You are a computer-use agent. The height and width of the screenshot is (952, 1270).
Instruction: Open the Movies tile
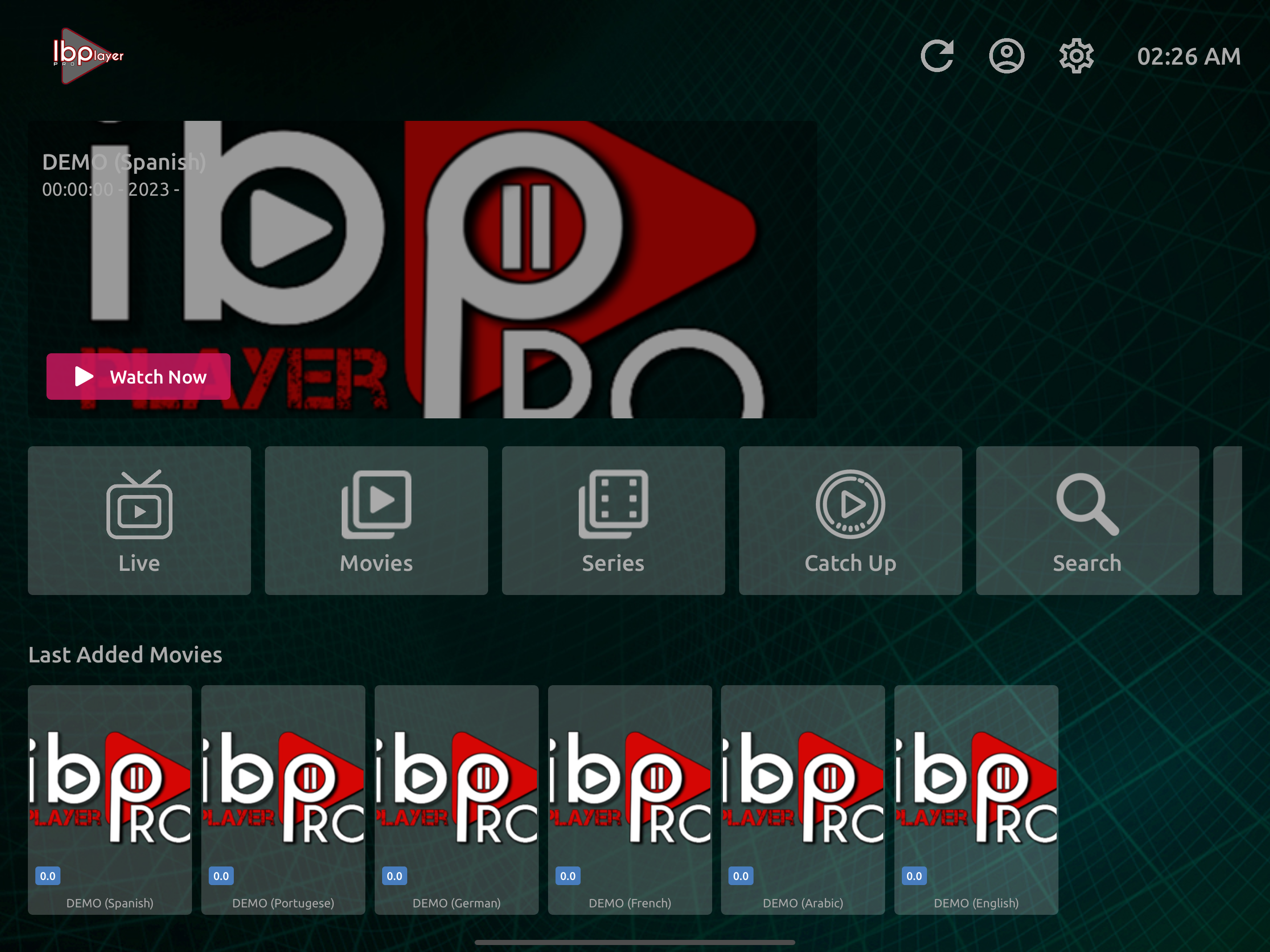point(376,520)
